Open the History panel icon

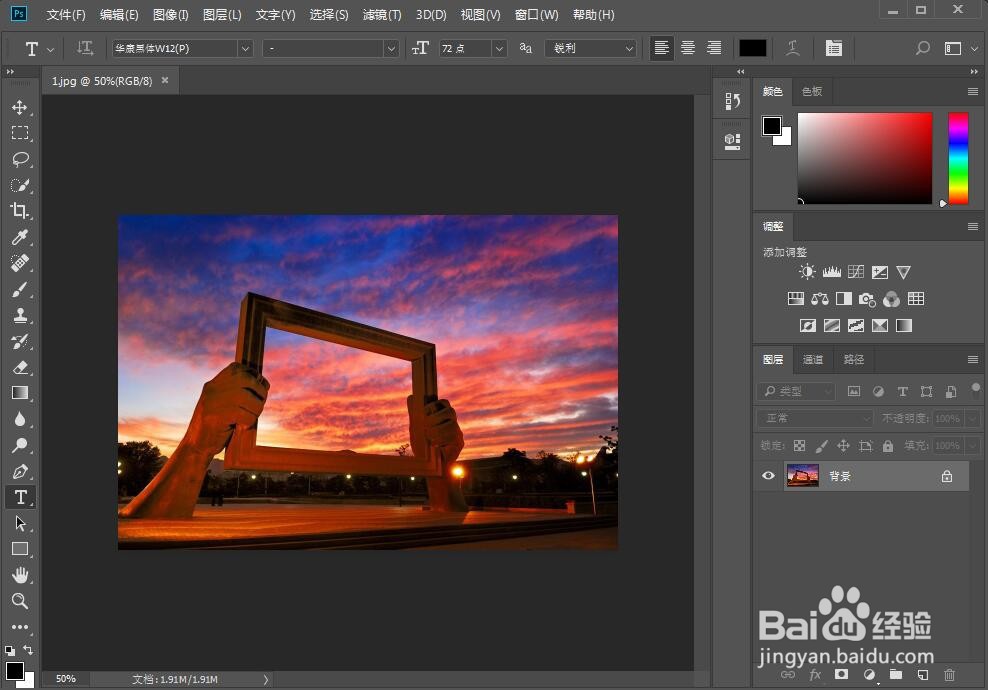[732, 101]
